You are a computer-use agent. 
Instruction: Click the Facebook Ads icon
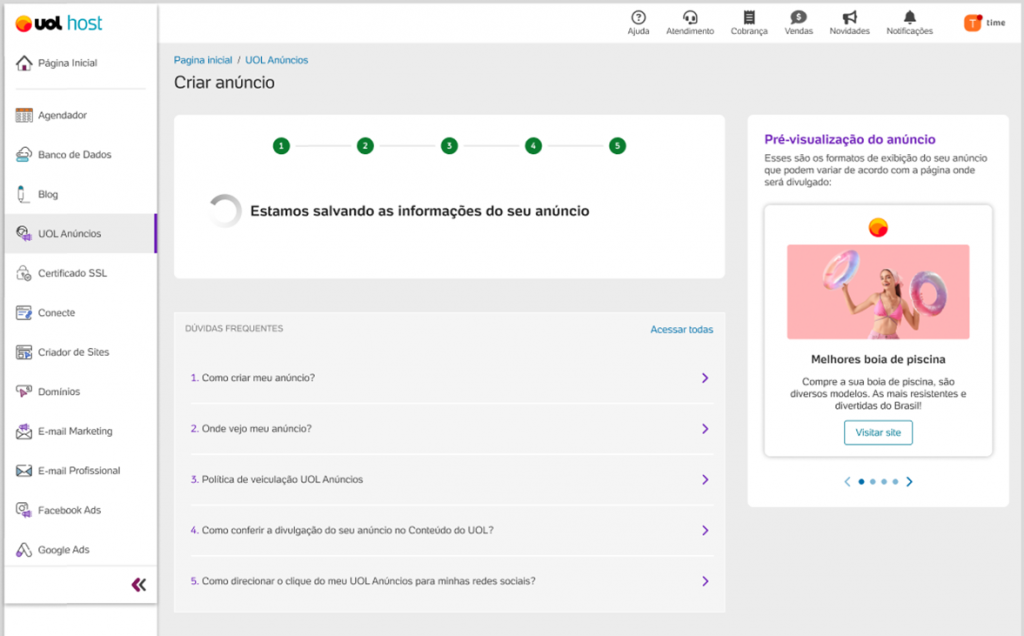tap(24, 510)
